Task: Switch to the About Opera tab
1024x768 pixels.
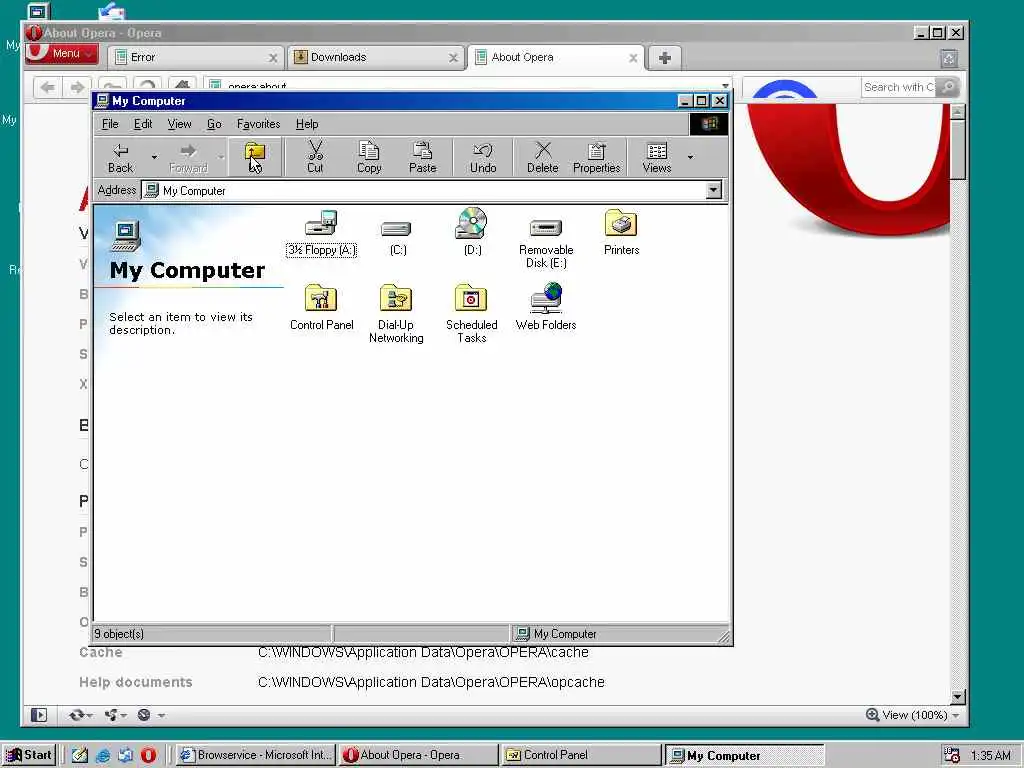Action: click(555, 57)
